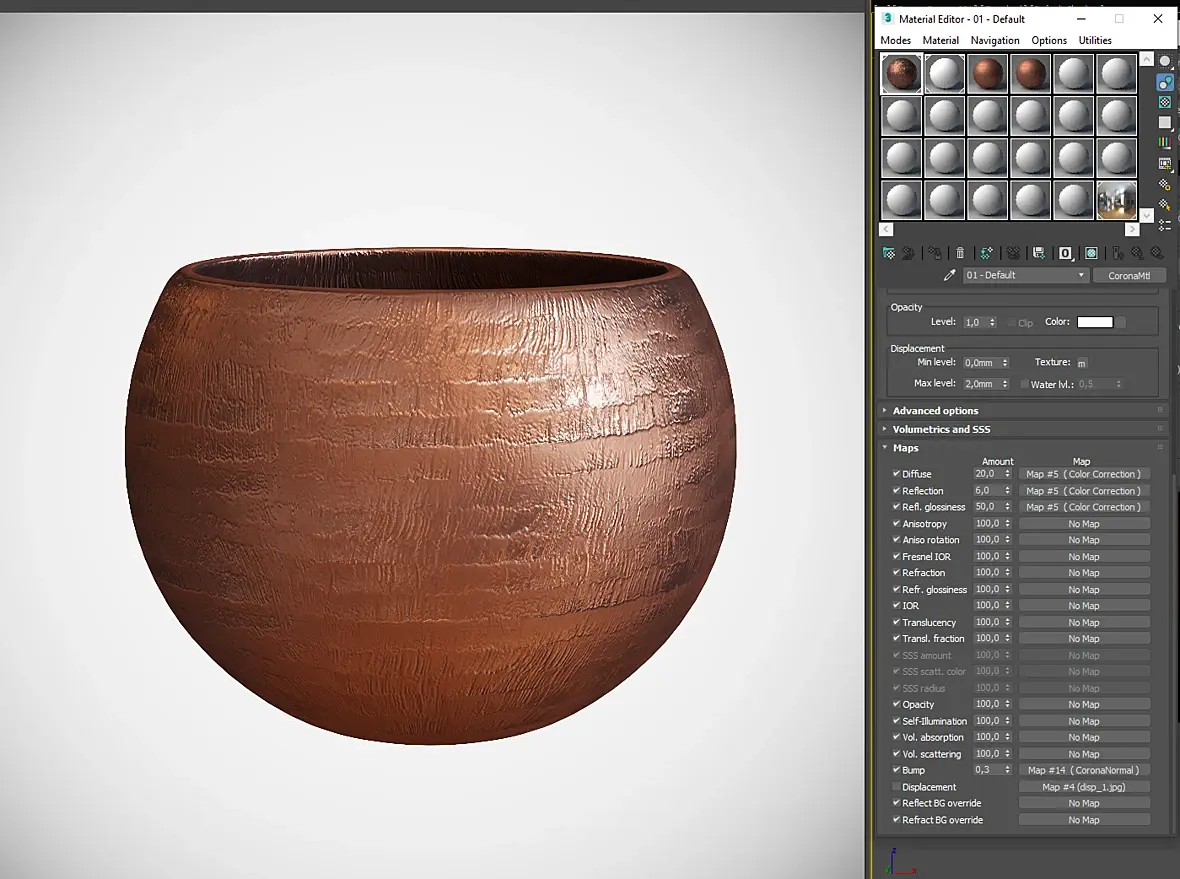Expand the Volumetrics and SSS rollout
The height and width of the screenshot is (879, 1180).
click(x=941, y=429)
